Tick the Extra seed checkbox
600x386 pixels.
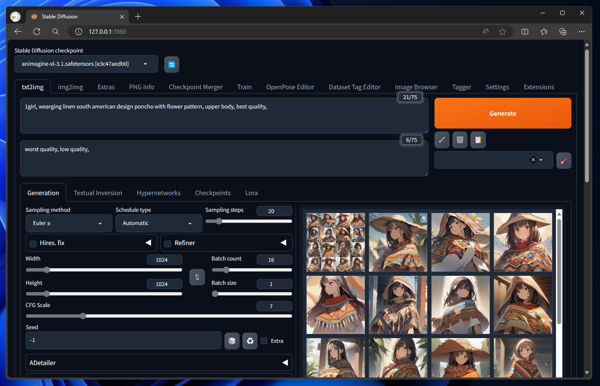(264, 341)
